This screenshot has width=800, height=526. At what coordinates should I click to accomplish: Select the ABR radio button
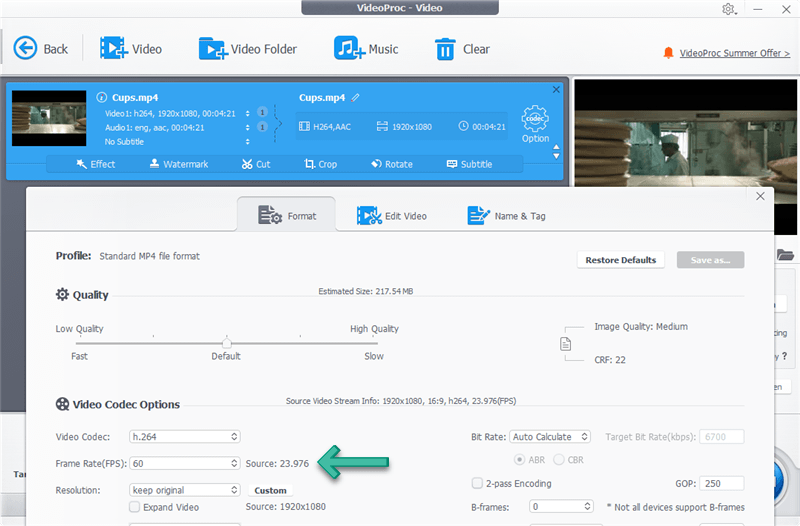519,460
